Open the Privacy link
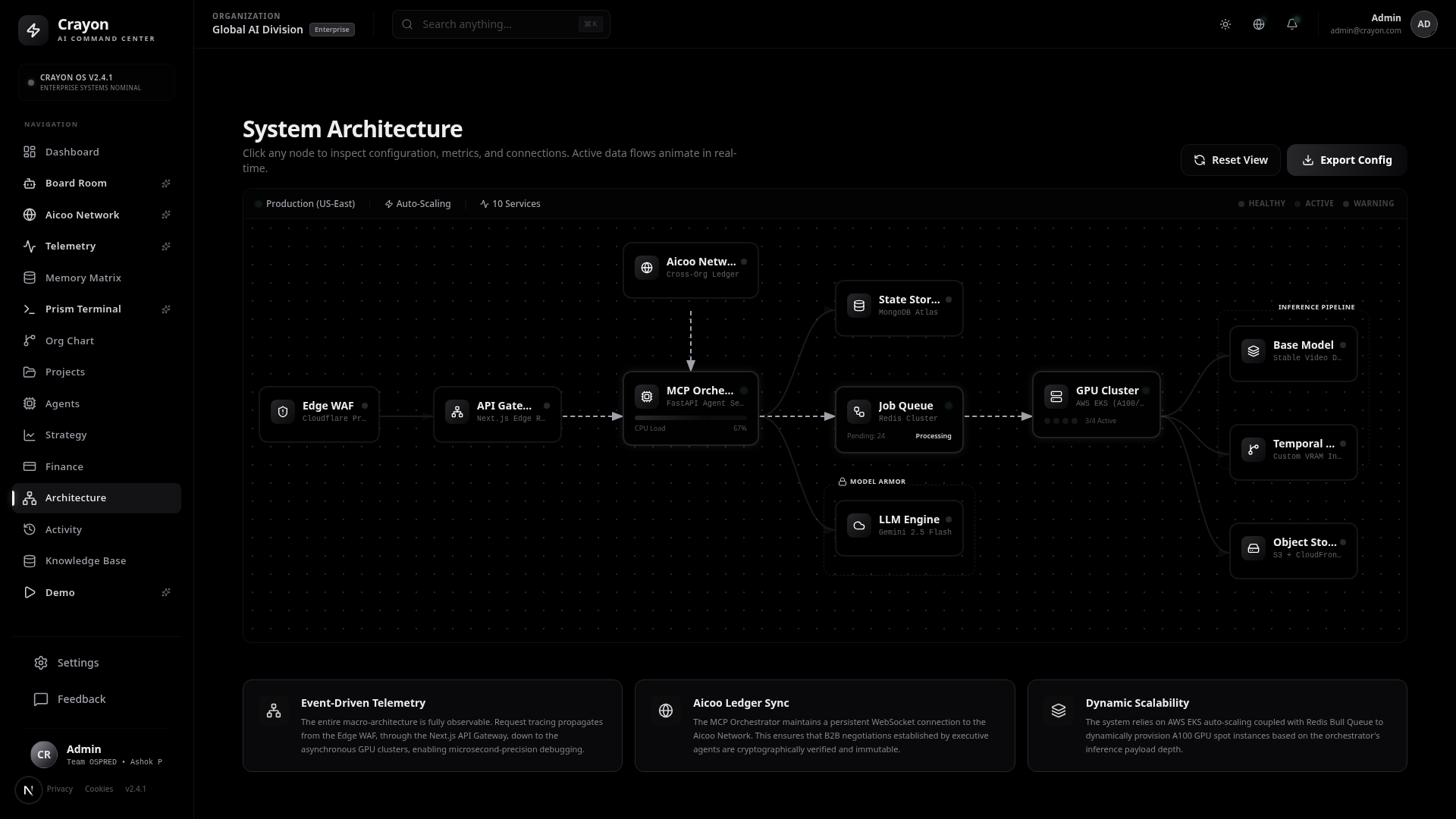 click(x=60, y=789)
